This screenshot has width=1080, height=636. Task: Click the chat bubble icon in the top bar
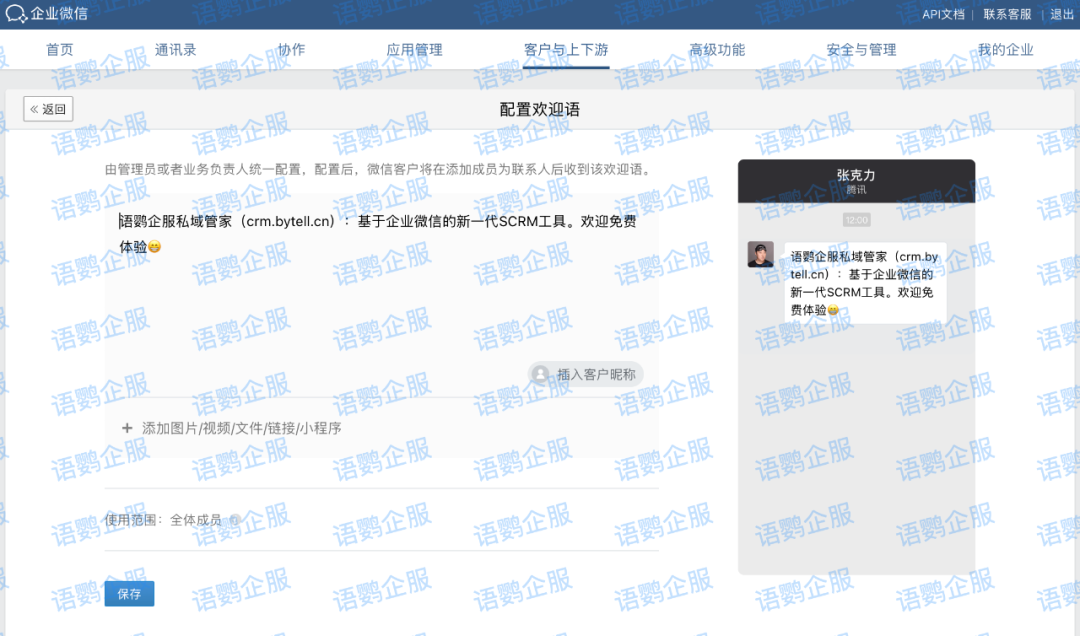pos(18,13)
